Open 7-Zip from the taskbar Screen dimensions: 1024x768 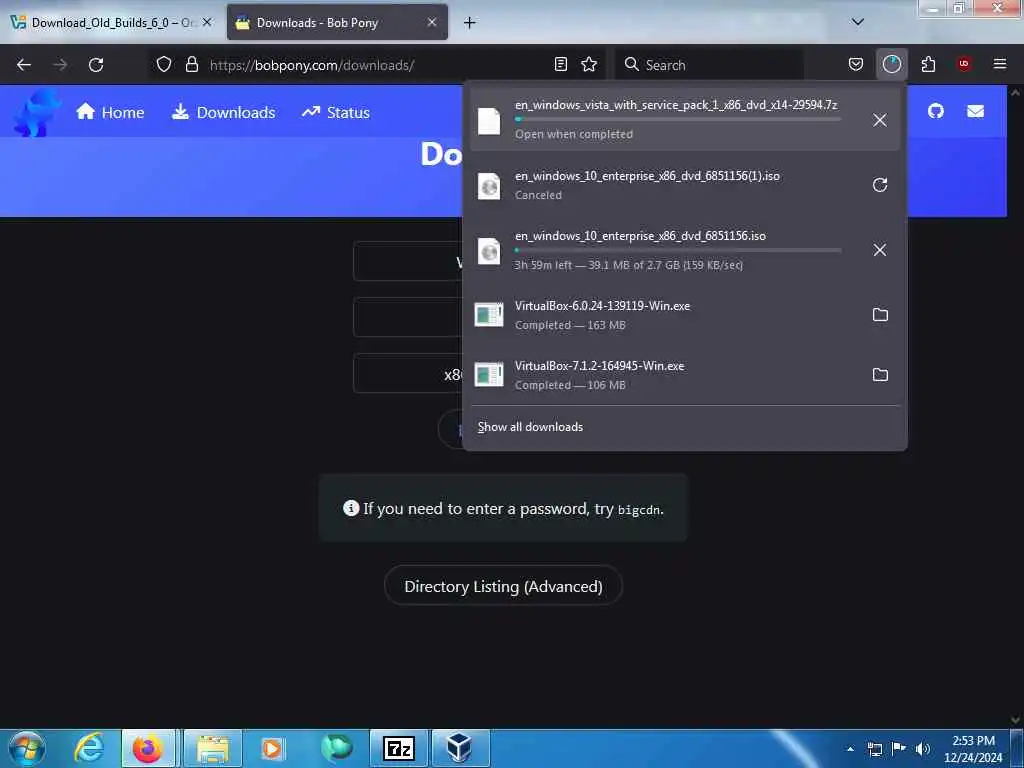pos(399,748)
